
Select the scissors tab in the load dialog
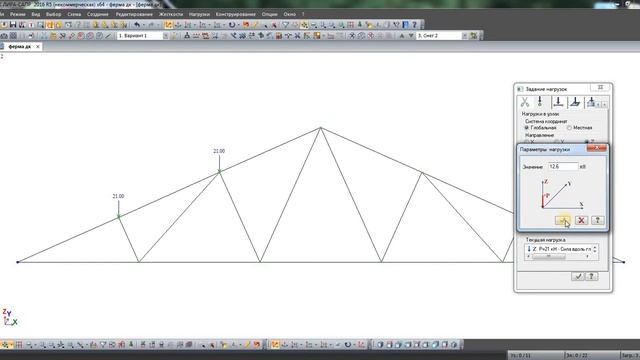pos(525,102)
